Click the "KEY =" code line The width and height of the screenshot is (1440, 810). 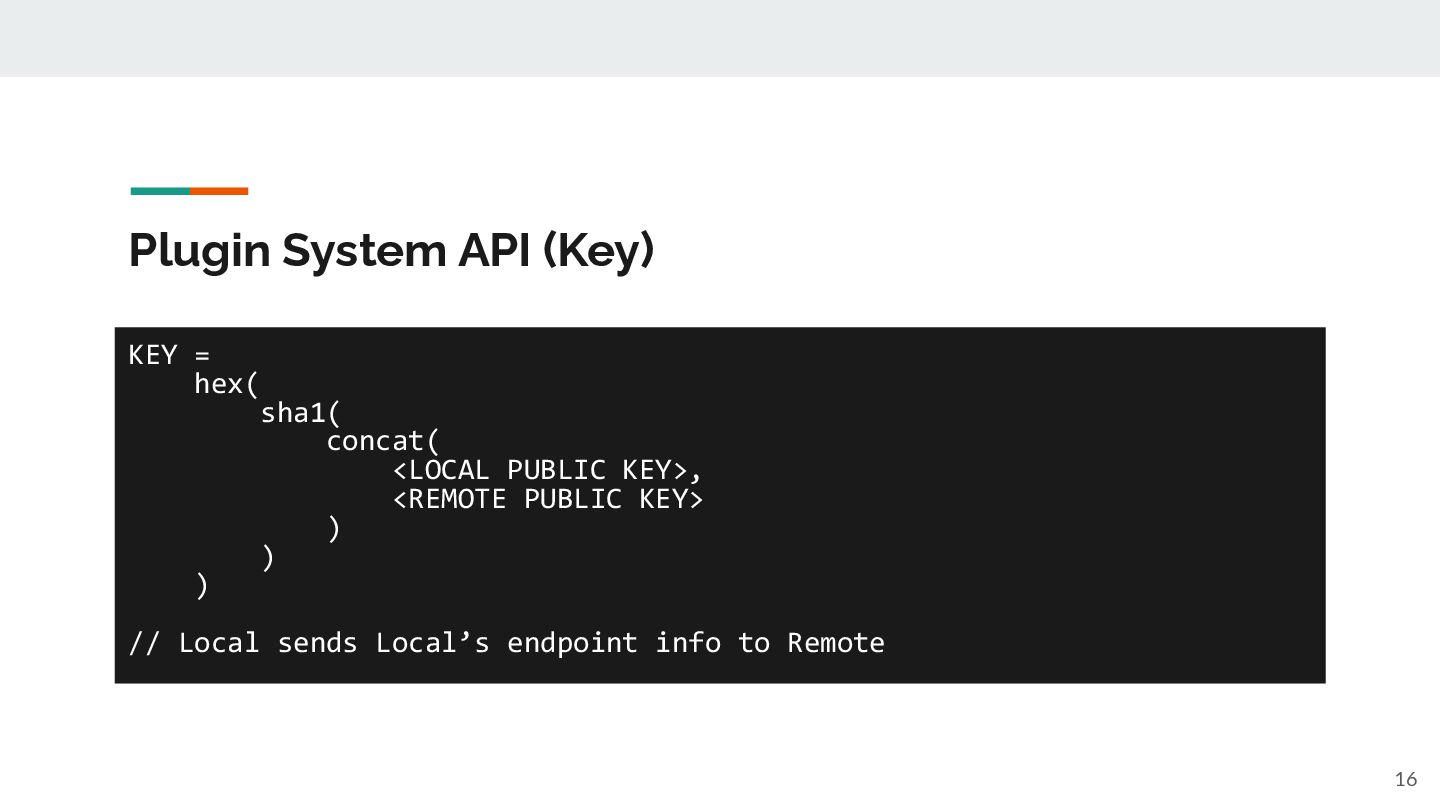pyautogui.click(x=169, y=355)
